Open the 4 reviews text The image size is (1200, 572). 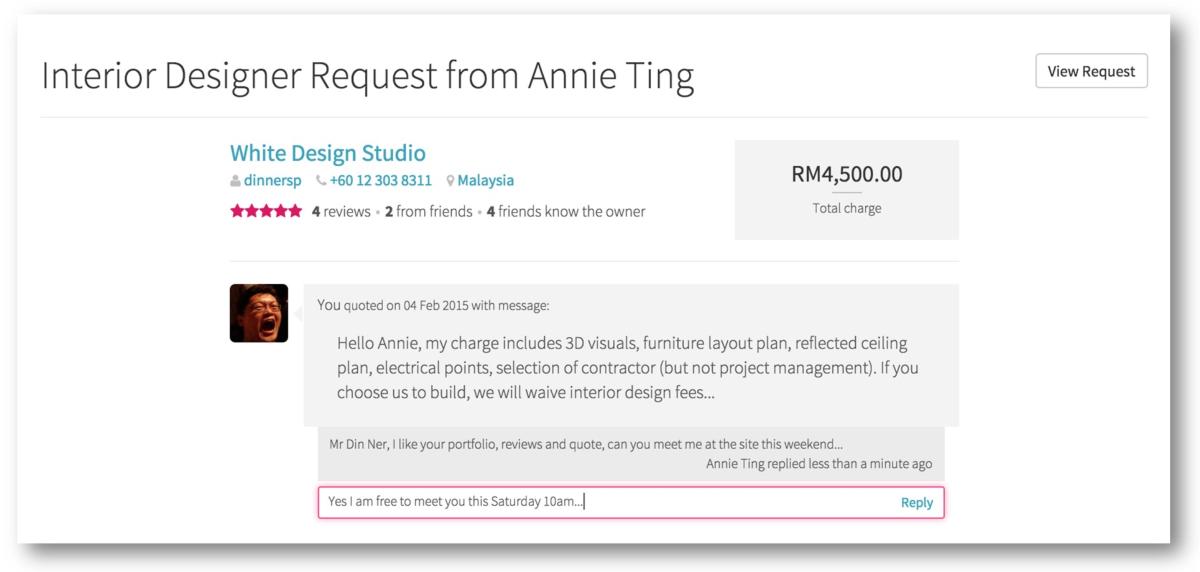click(x=341, y=211)
